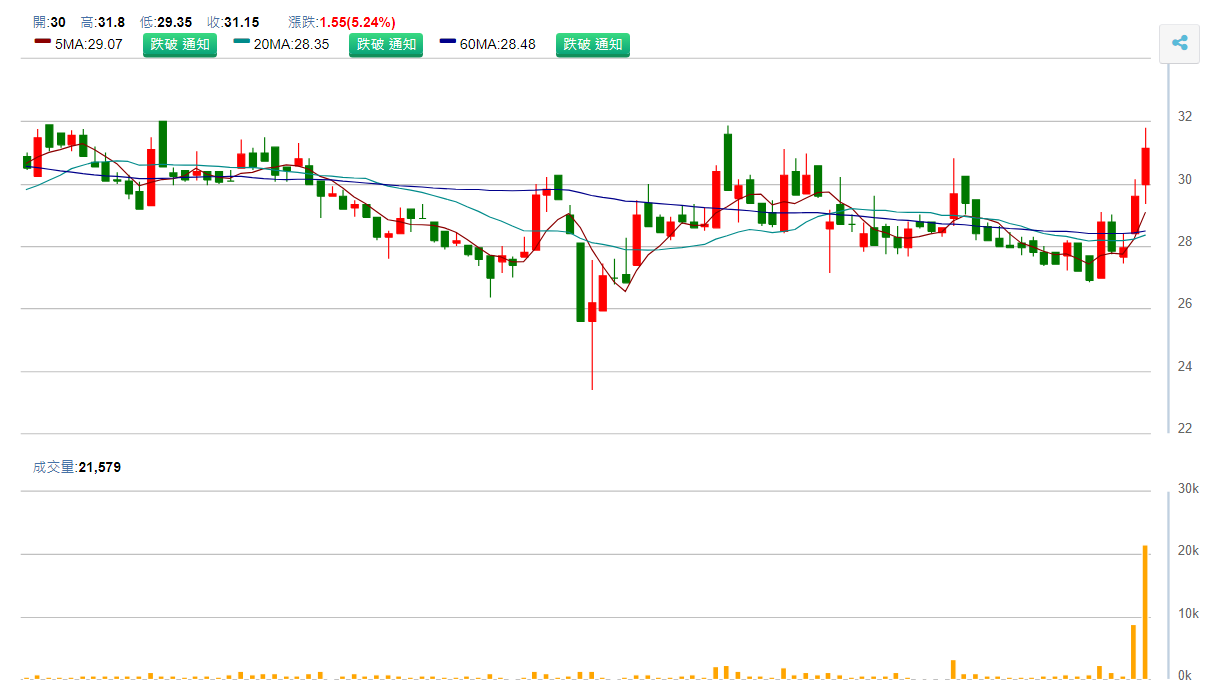
Task: Click the 20k volume axis label
Action: click(x=1189, y=551)
